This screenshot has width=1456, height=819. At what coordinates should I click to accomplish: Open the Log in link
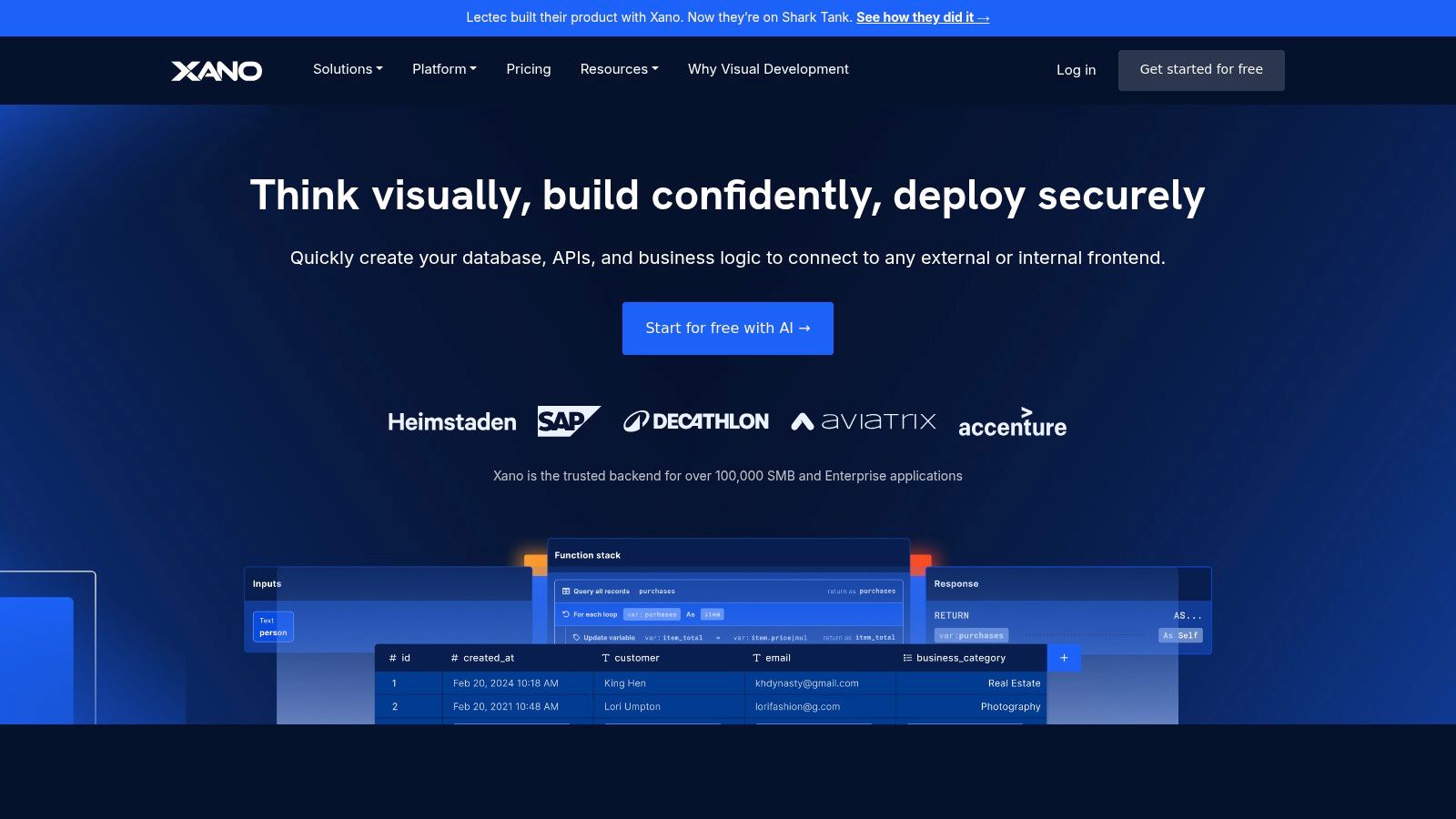[x=1076, y=70]
